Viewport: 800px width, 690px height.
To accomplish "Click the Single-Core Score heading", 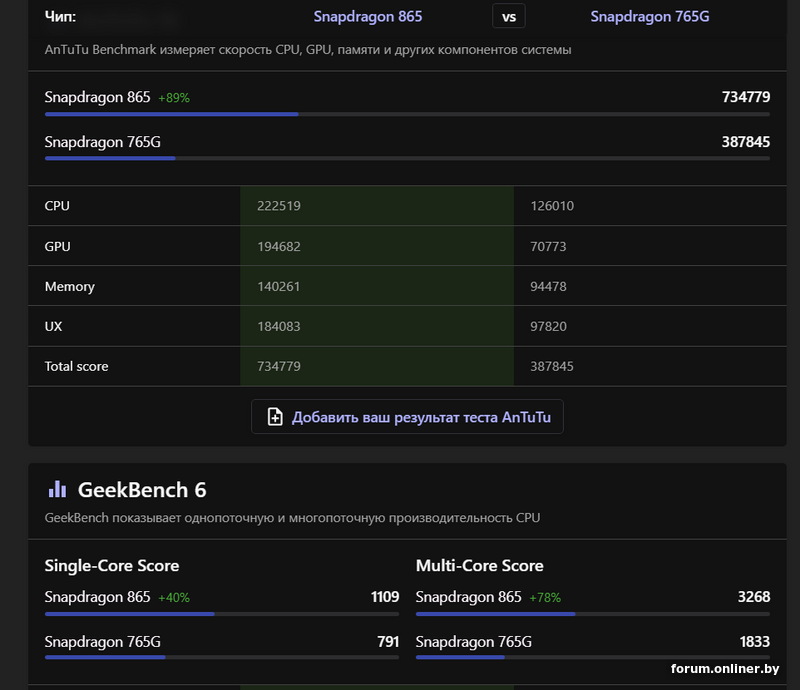I will [112, 566].
